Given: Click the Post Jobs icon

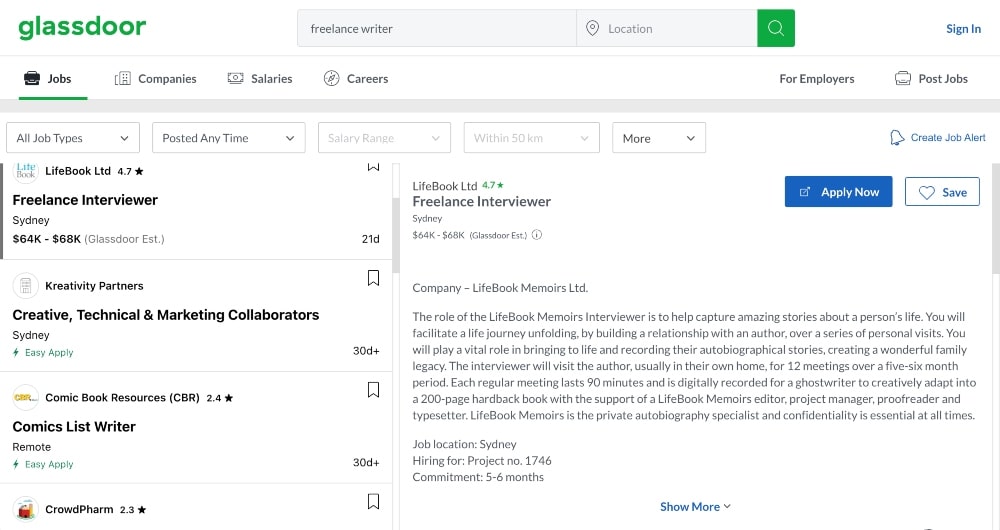Looking at the screenshot, I should tap(902, 78).
